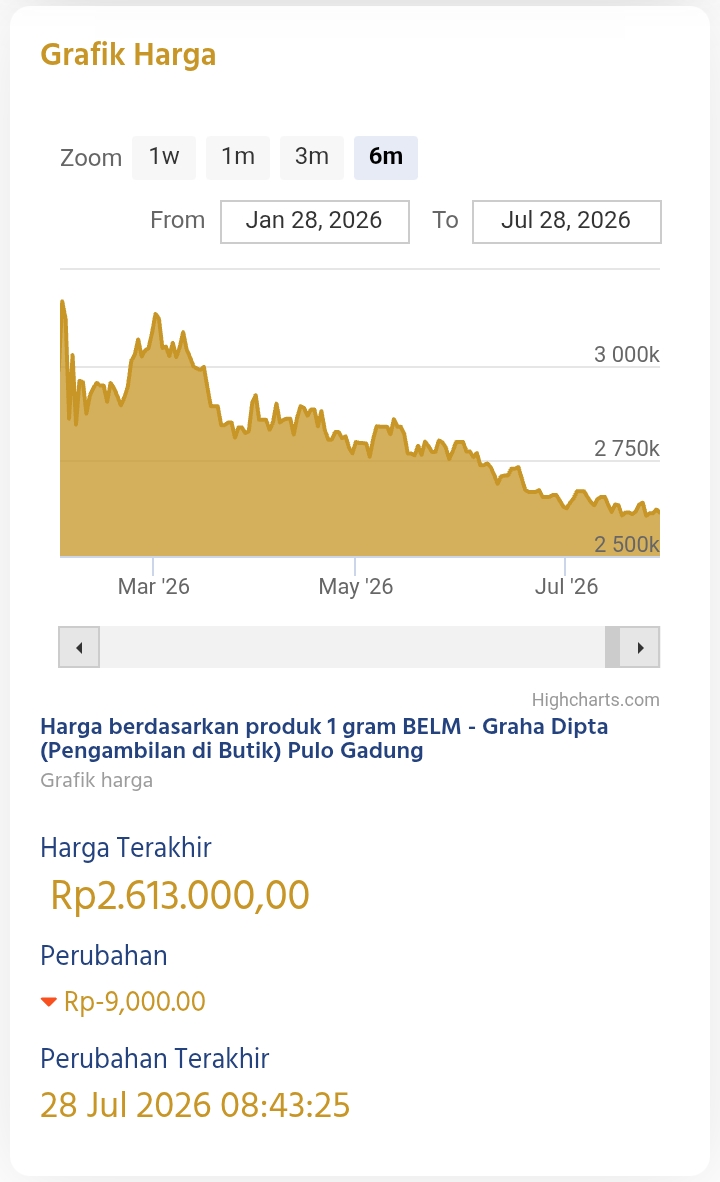Click the To date field Jul 28, 2026
The width and height of the screenshot is (720, 1182).
pyautogui.click(x=566, y=222)
